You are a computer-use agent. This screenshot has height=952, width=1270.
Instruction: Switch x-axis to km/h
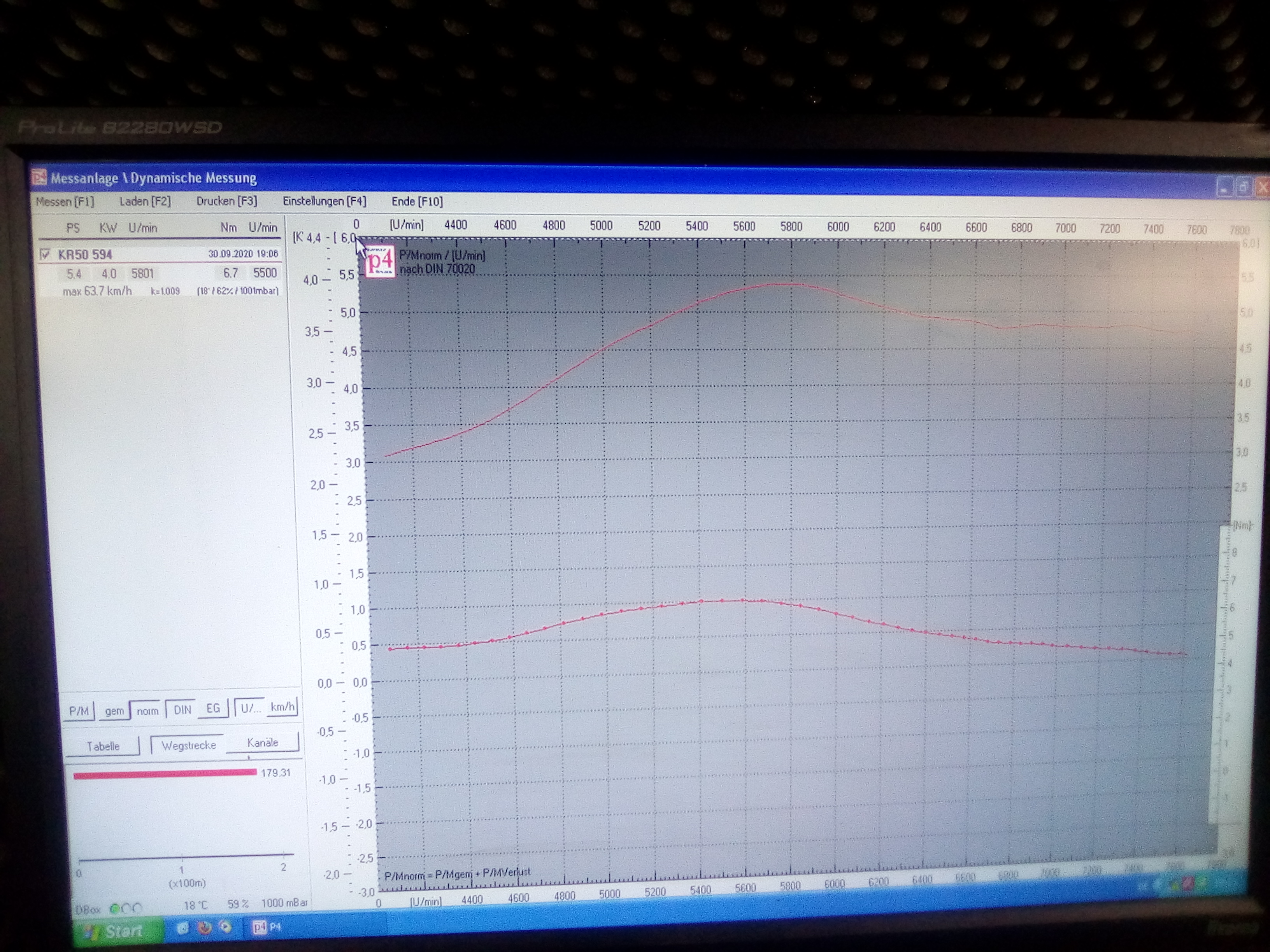[x=282, y=707]
